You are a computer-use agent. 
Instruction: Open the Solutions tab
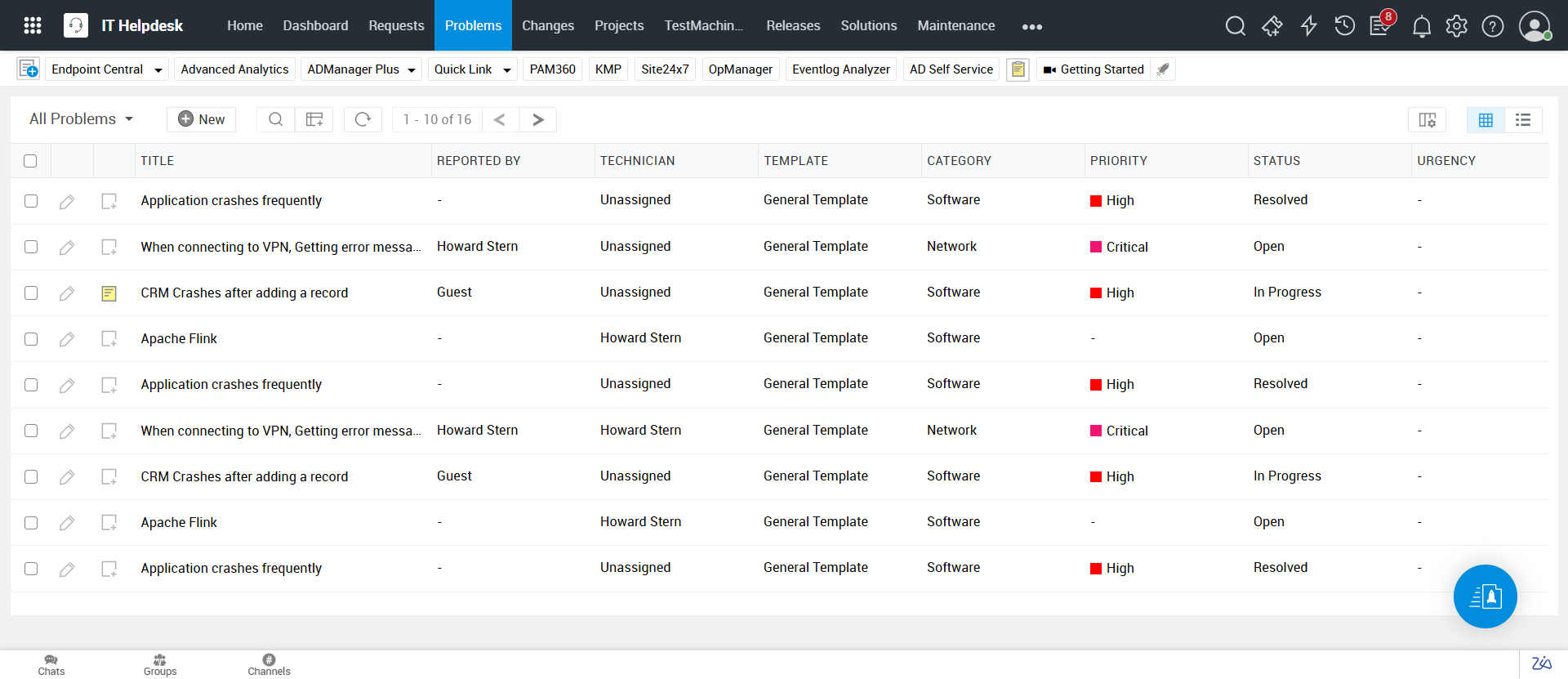click(x=868, y=26)
